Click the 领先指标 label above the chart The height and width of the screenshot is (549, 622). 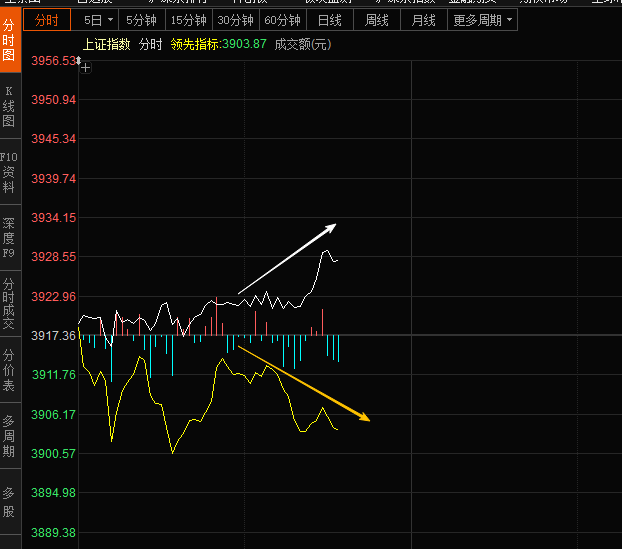195,44
